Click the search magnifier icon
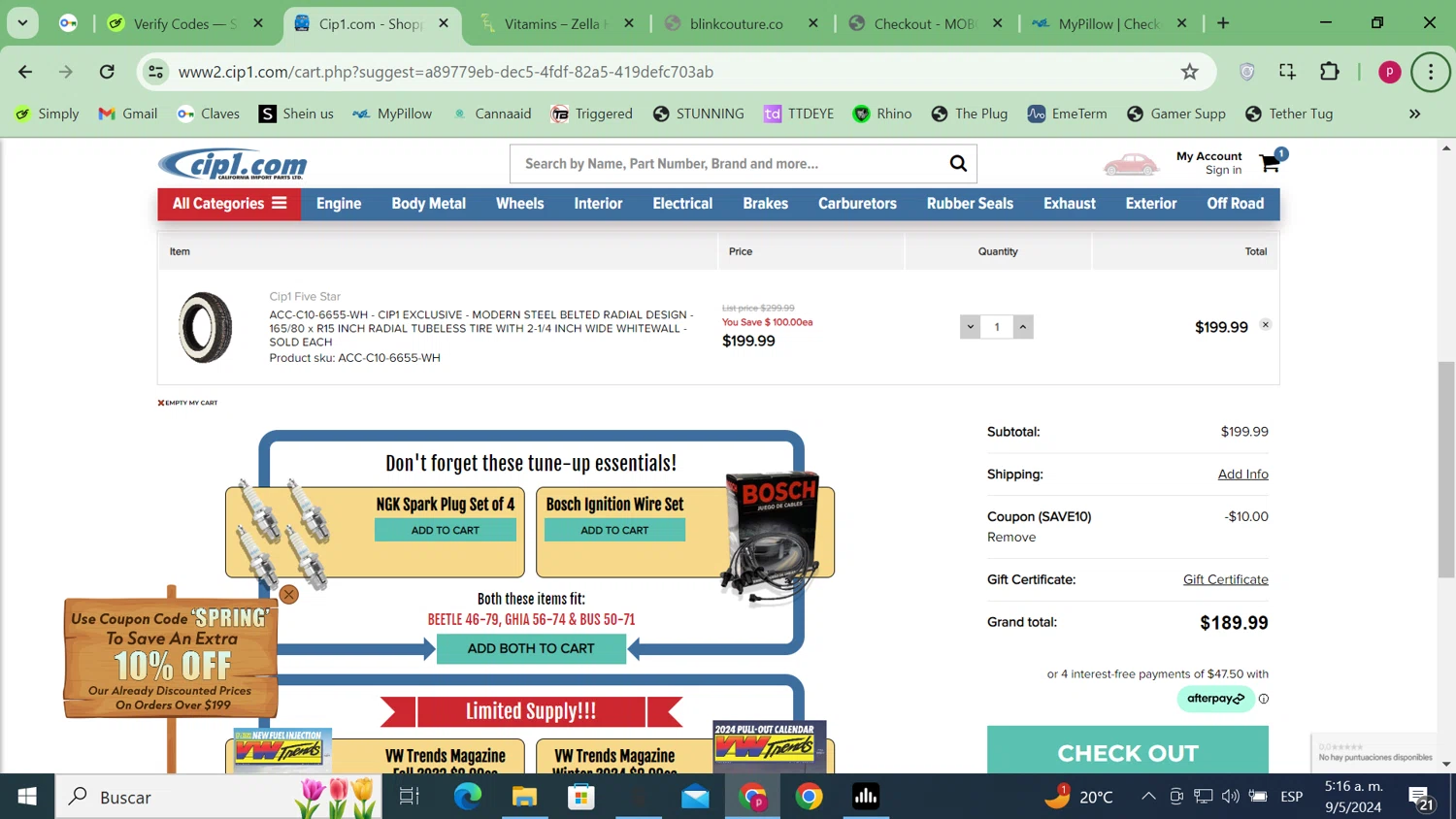The height and width of the screenshot is (819, 1456). 958,164
